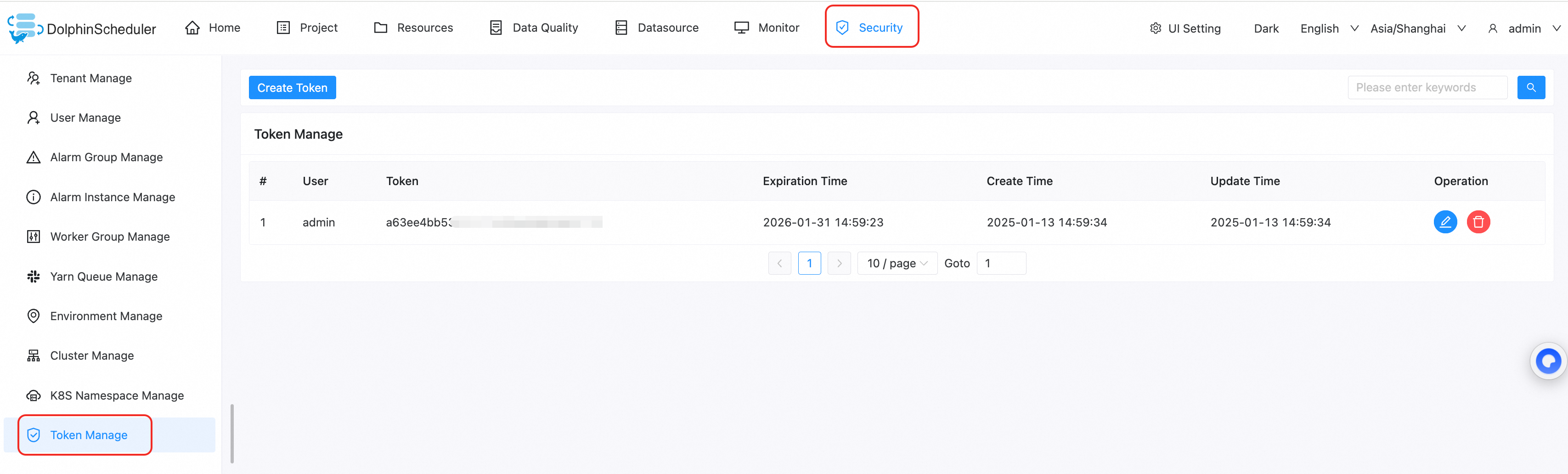The image size is (1568, 474).
Task: Toggle the Dark theme switch
Action: pos(1266,28)
